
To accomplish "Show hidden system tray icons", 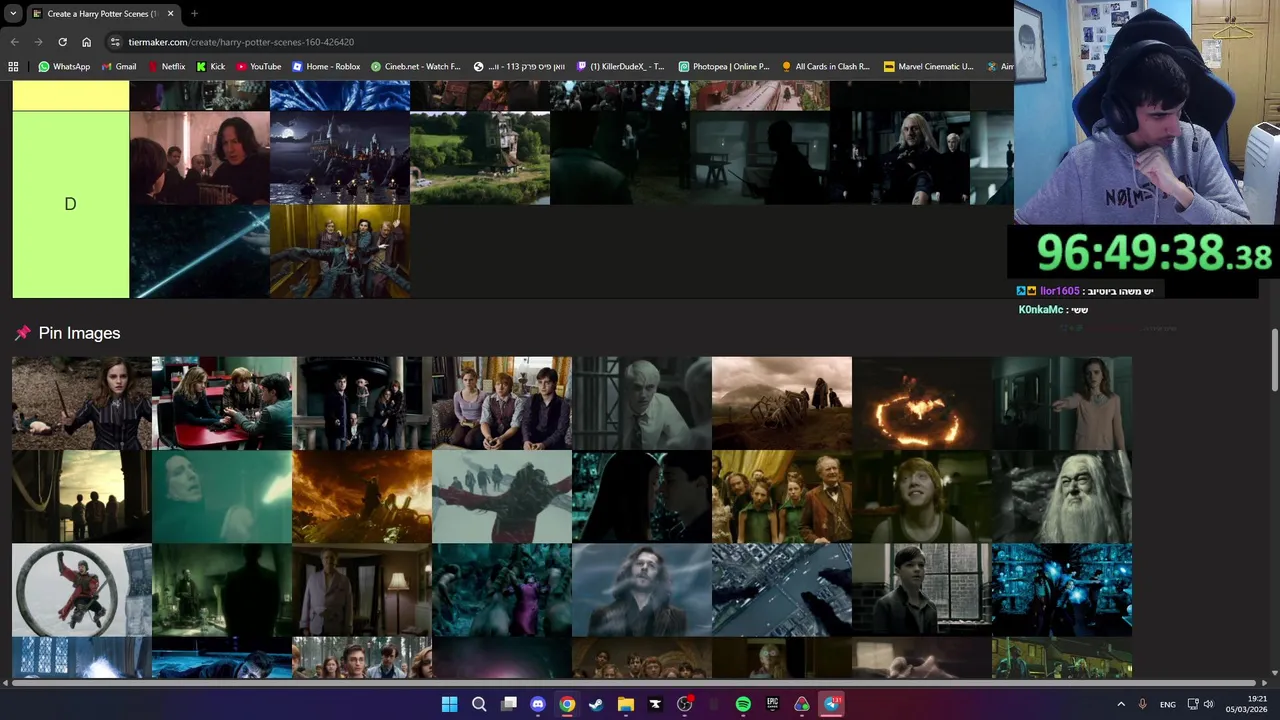I will click(1121, 704).
